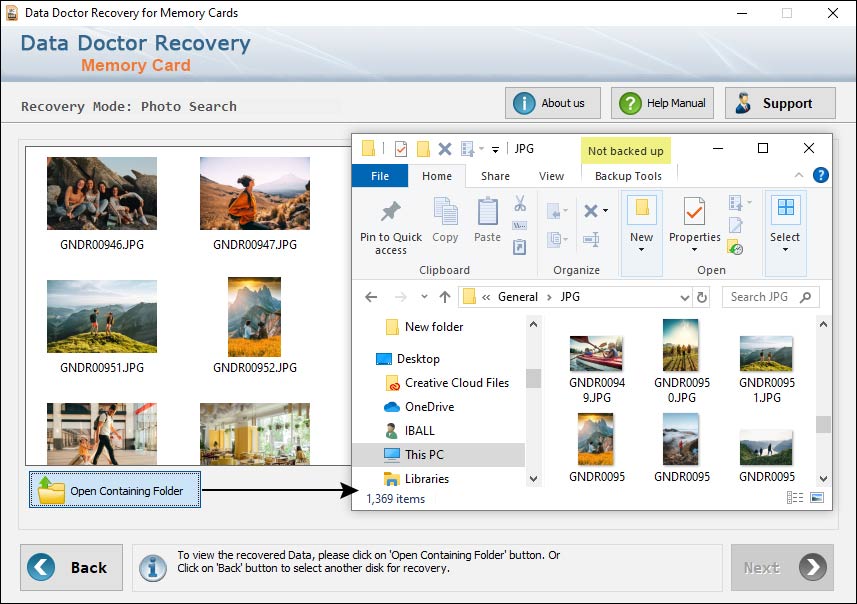Screen dimensions: 857x604
Task: Open the blue File menu tab
Action: (x=380, y=176)
